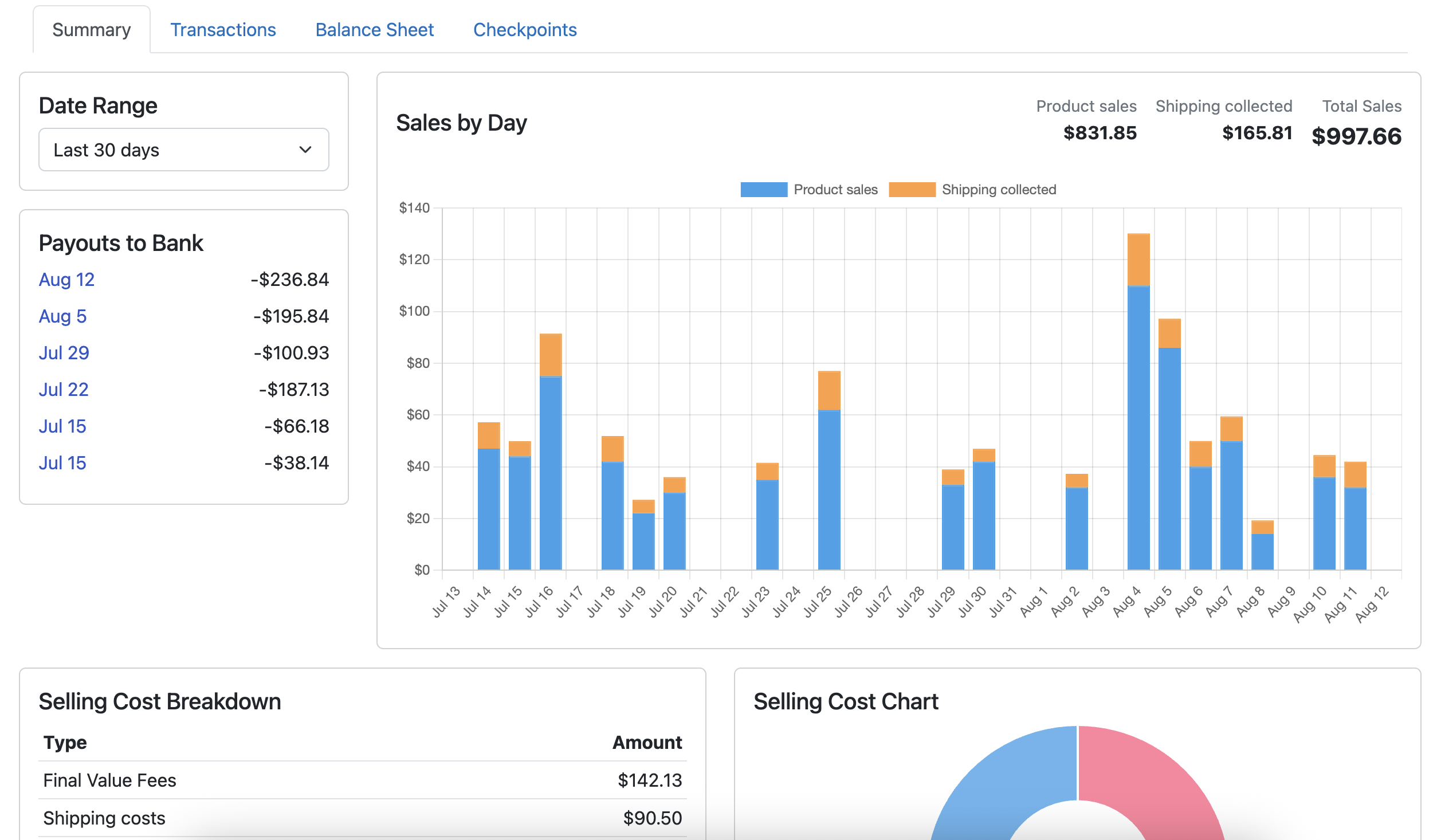
Task: Open the Balance Sheet tab
Action: [375, 29]
